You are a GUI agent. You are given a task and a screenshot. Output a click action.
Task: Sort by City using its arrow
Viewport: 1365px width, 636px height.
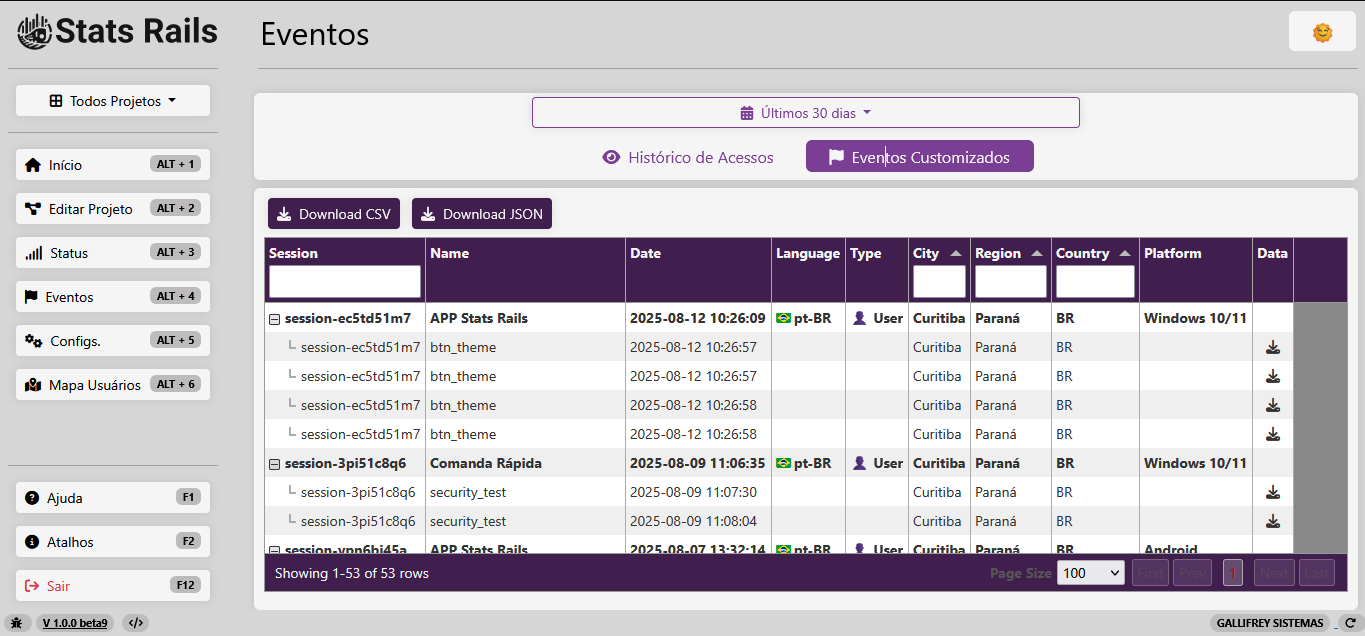[956, 254]
